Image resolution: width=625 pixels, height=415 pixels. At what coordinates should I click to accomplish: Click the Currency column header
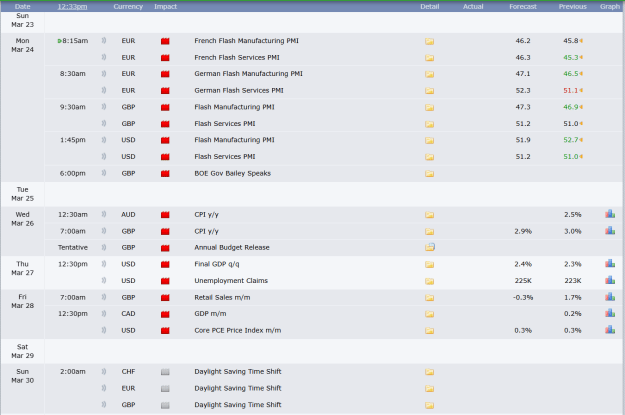[x=128, y=6]
